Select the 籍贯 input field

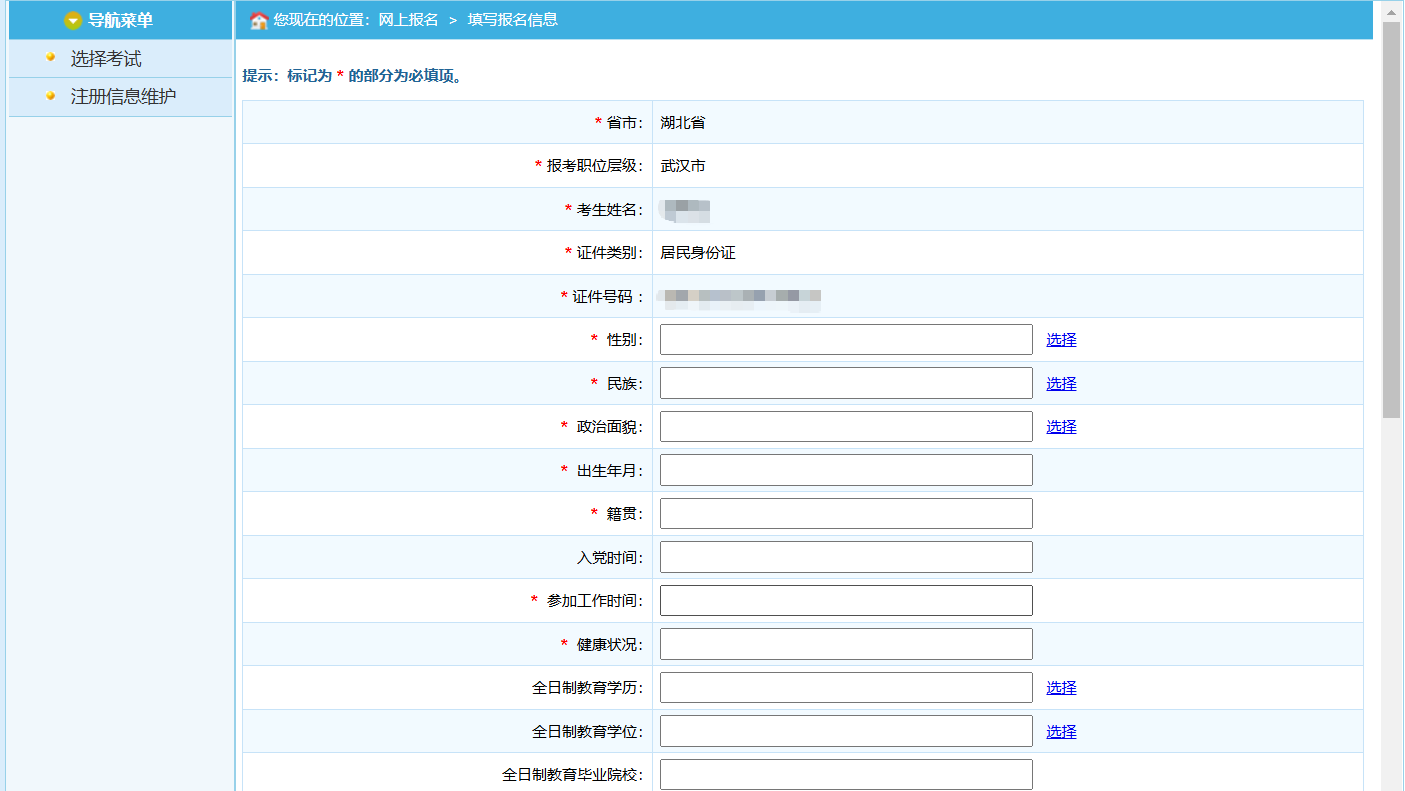846,514
